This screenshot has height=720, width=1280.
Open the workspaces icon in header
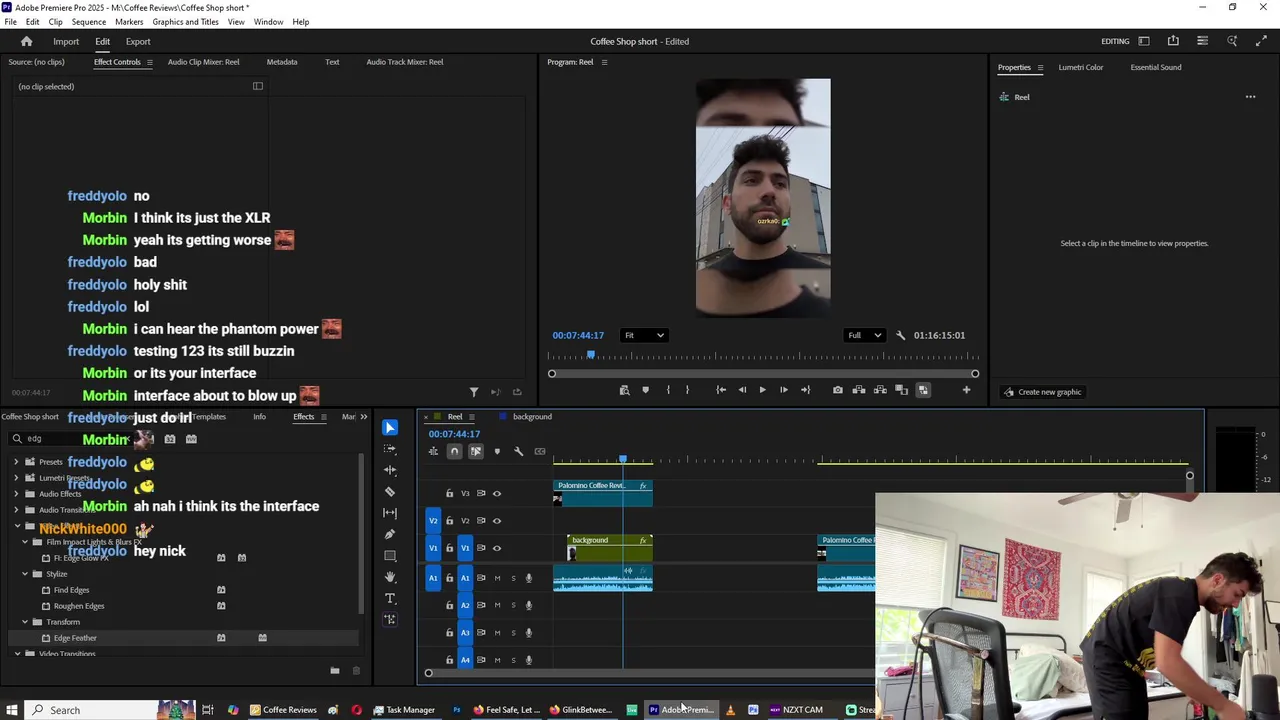point(1144,41)
